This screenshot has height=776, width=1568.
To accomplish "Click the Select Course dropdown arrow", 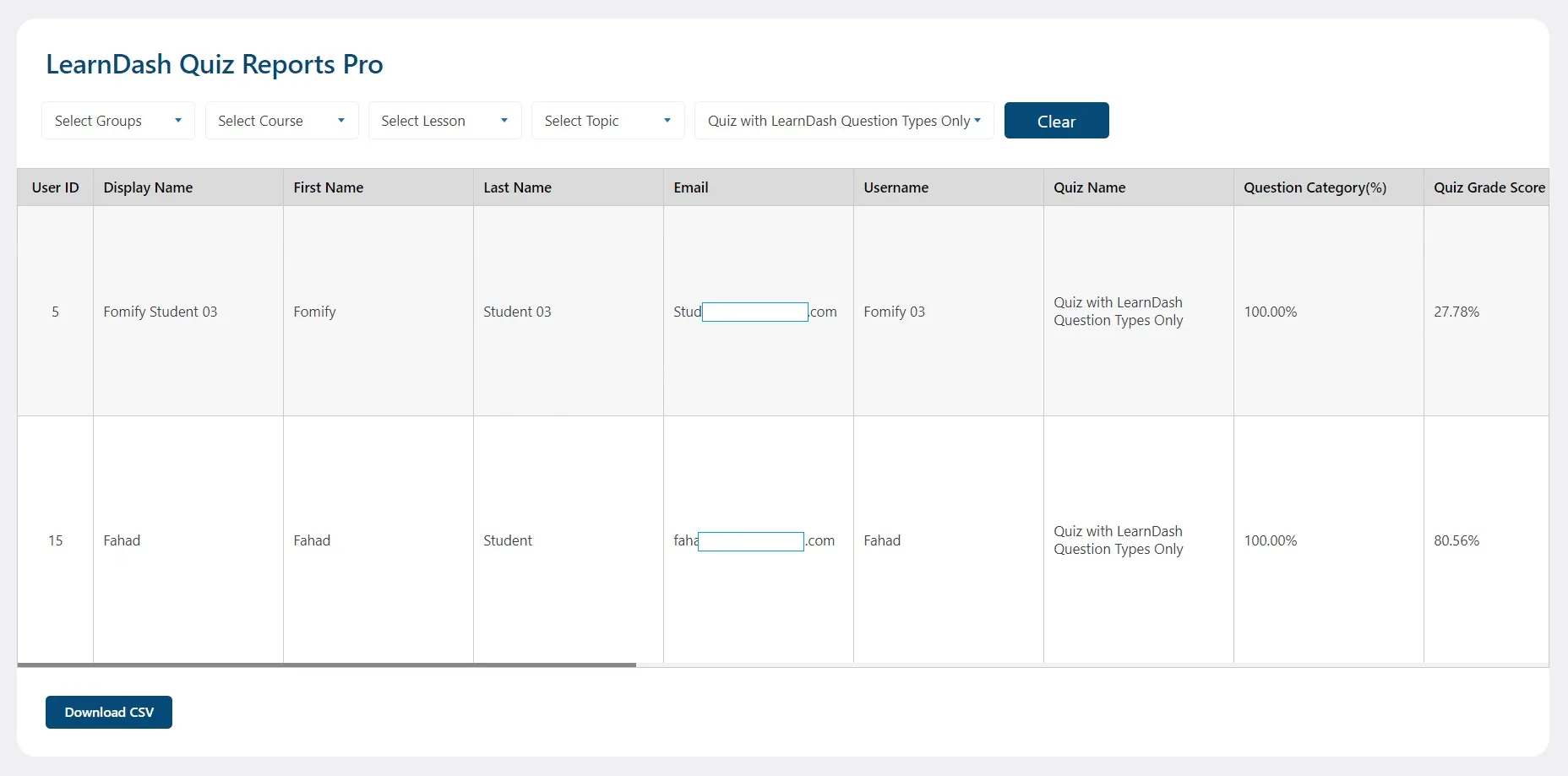I will [341, 120].
